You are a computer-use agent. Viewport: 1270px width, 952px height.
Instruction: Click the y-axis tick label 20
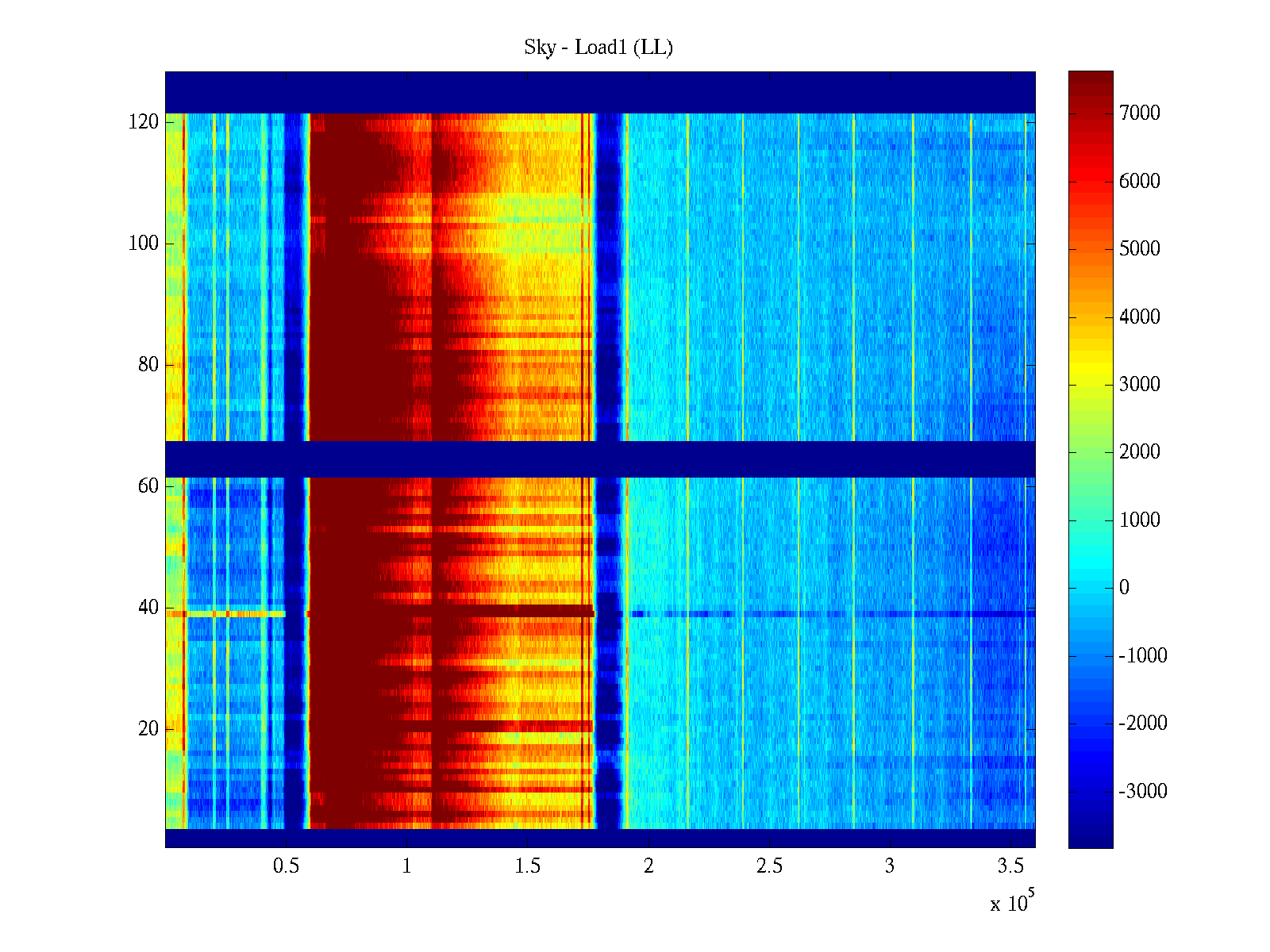coord(148,729)
